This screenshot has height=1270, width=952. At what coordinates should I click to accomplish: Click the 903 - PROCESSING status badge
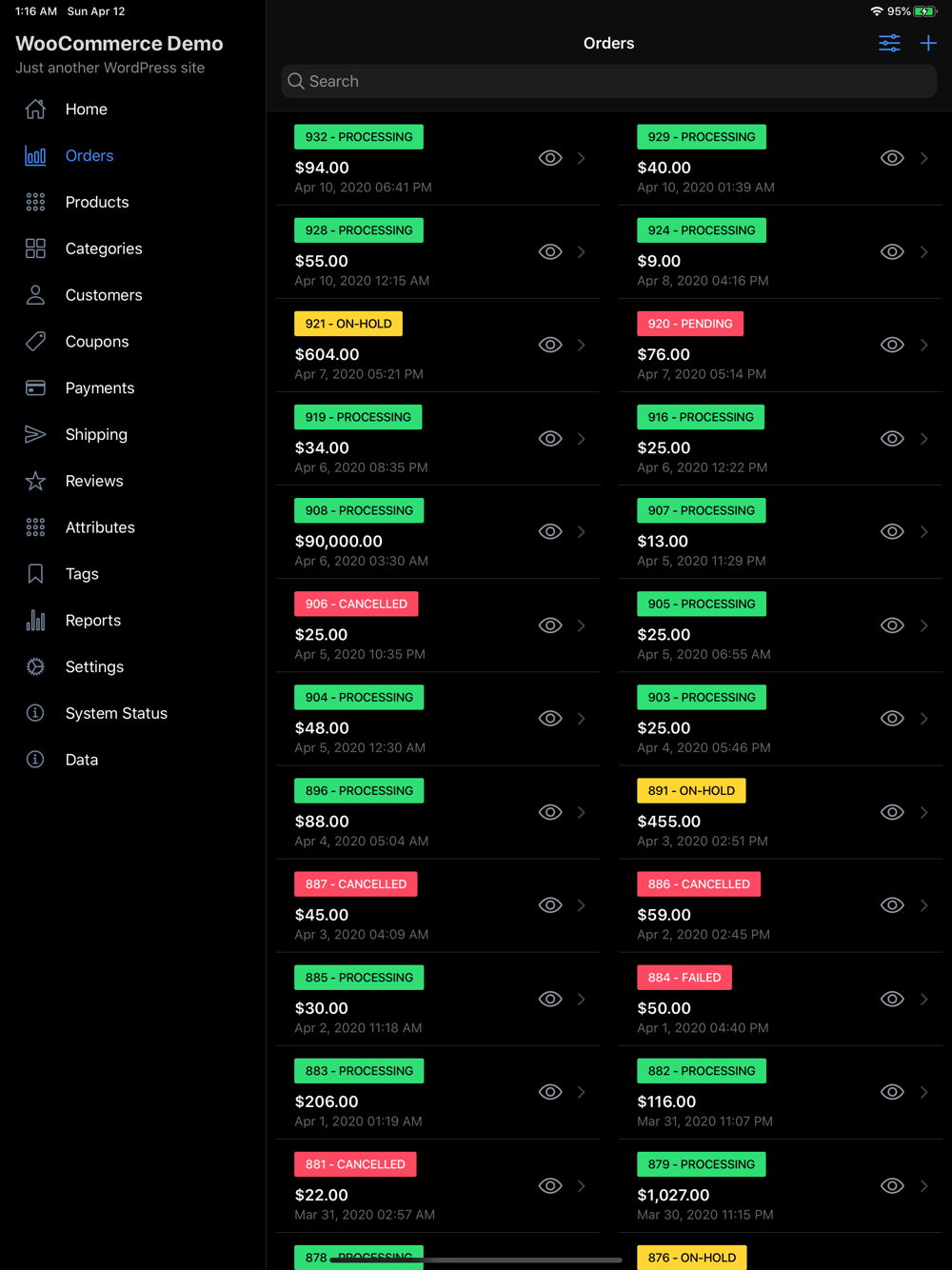click(702, 697)
